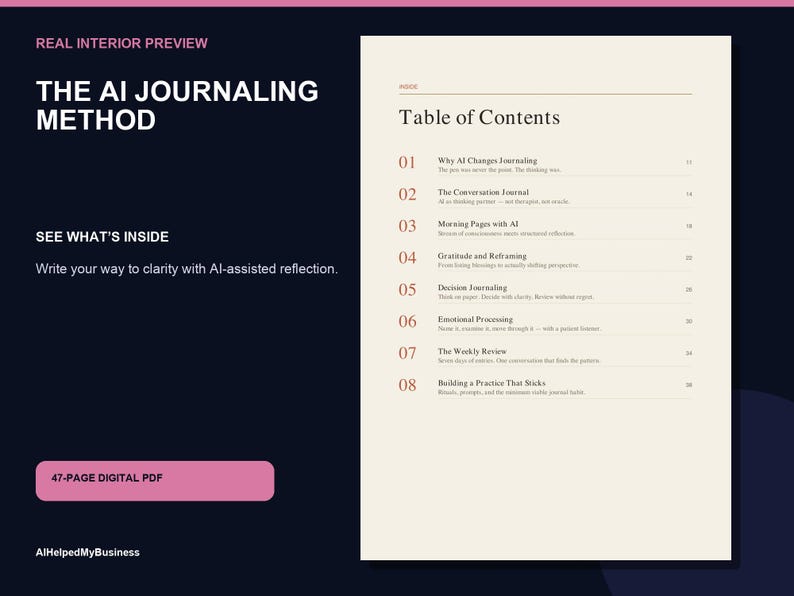This screenshot has height=596, width=794.
Task: Select subtitle 'The pen was never the point'
Action: click(499, 170)
